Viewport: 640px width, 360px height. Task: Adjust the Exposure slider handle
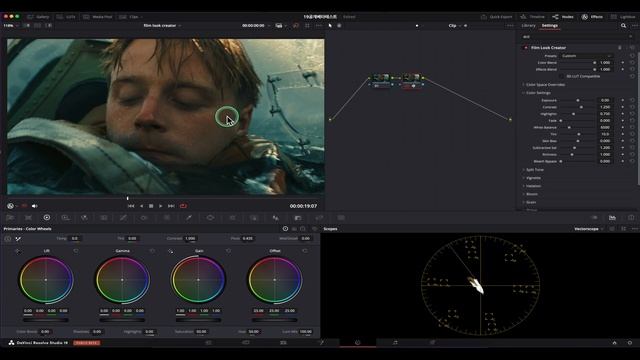[578, 100]
